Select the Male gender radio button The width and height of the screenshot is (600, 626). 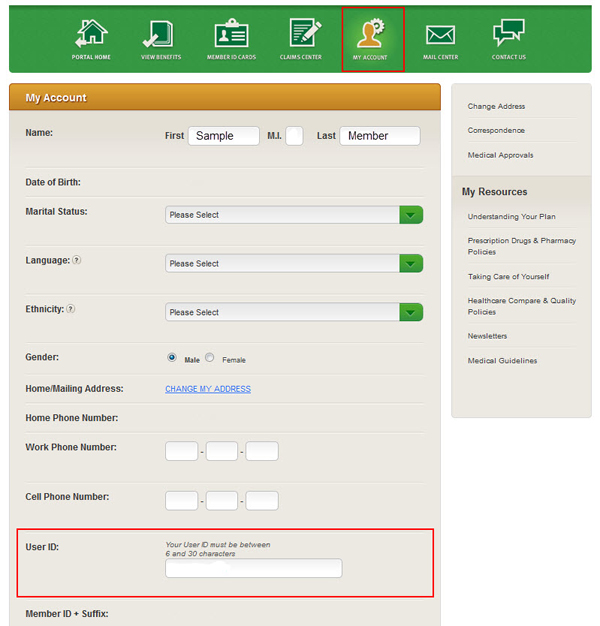172,357
